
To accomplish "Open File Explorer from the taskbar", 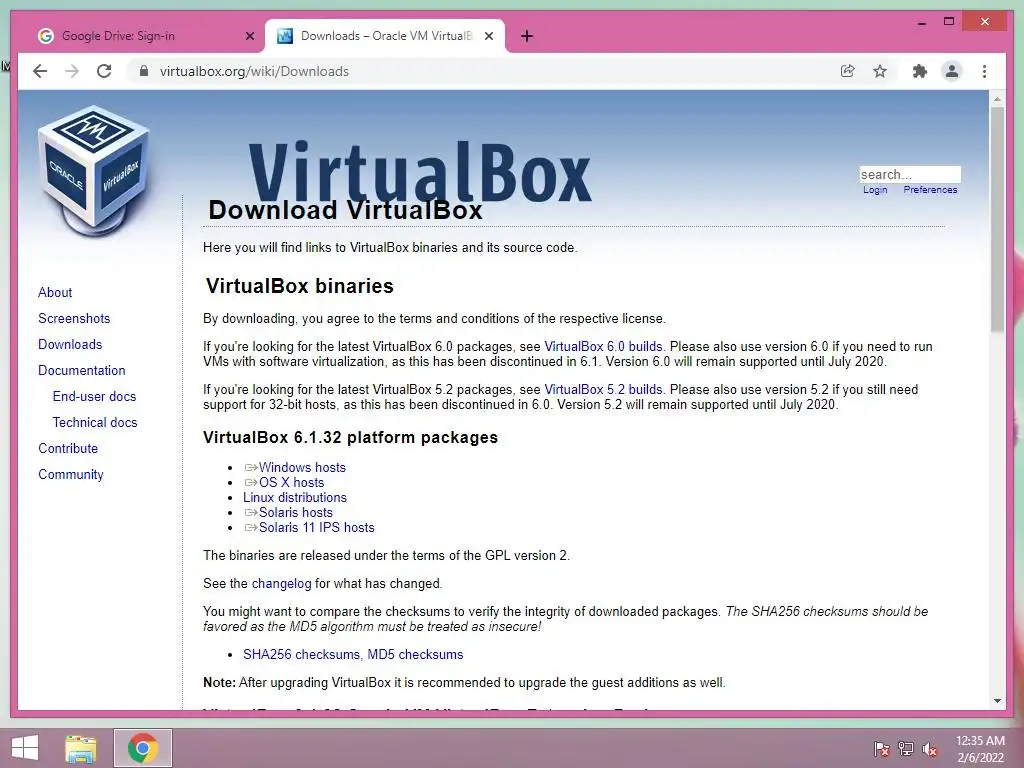I will (x=81, y=748).
